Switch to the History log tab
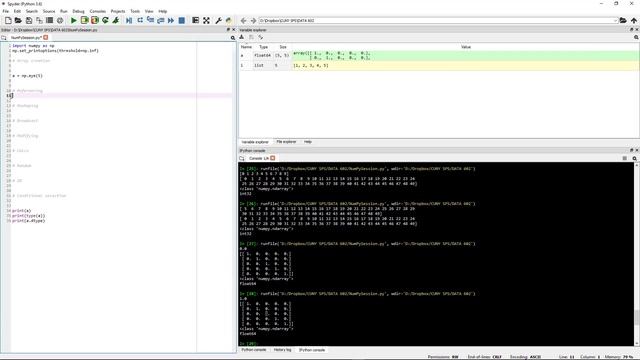The image size is (640, 360). (282, 350)
